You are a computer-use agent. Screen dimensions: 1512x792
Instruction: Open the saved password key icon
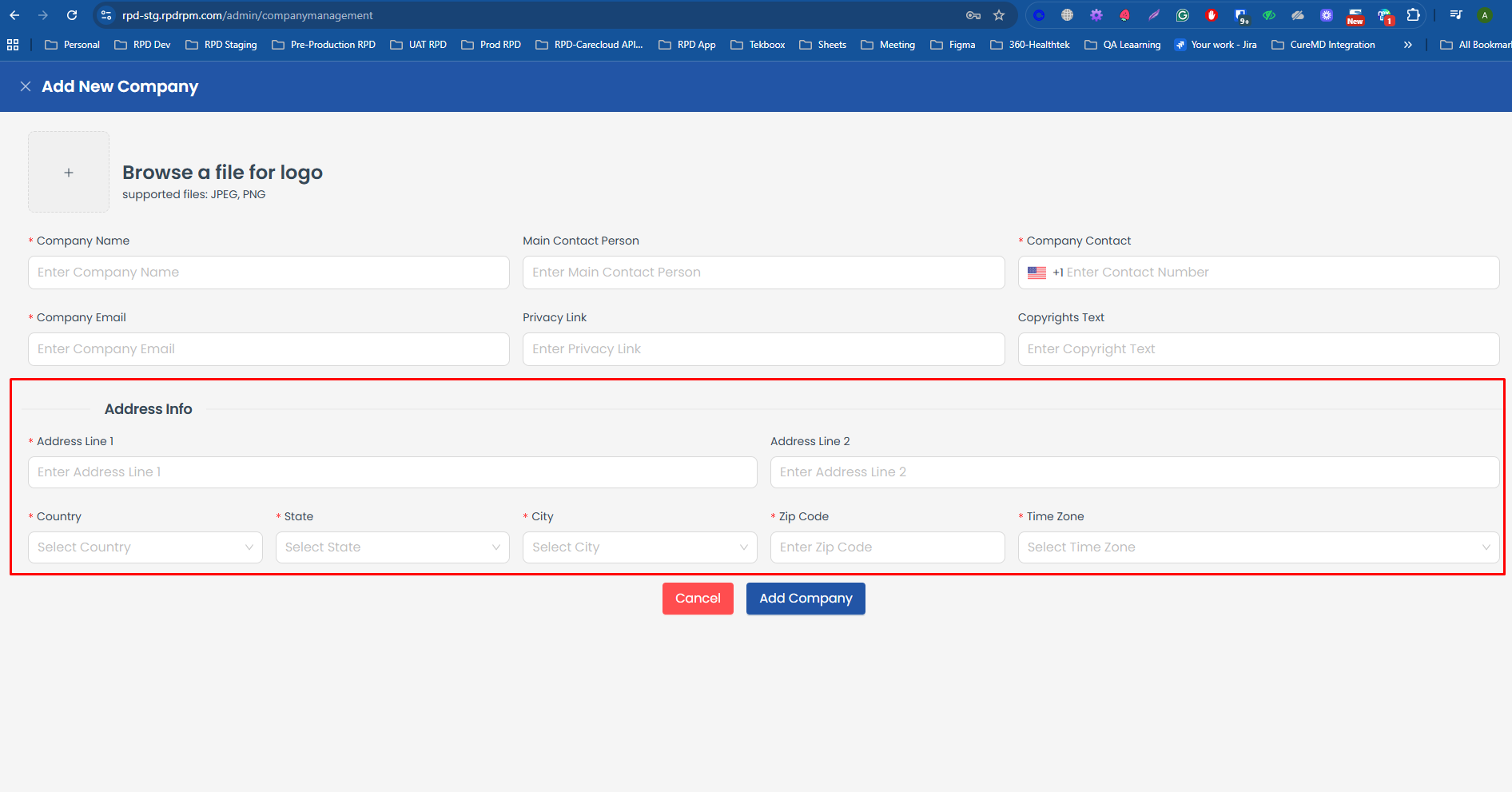(x=973, y=15)
